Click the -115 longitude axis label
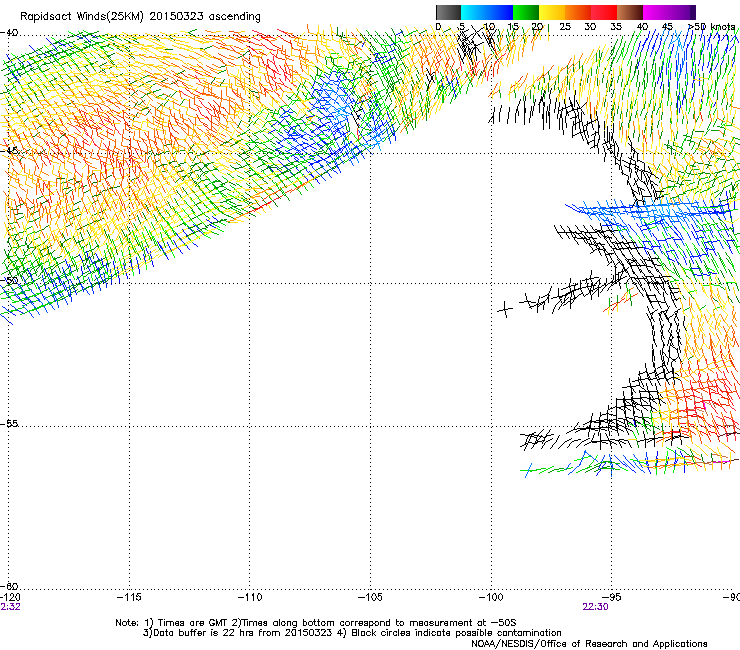Screen dimensions: 740x650 129,597
